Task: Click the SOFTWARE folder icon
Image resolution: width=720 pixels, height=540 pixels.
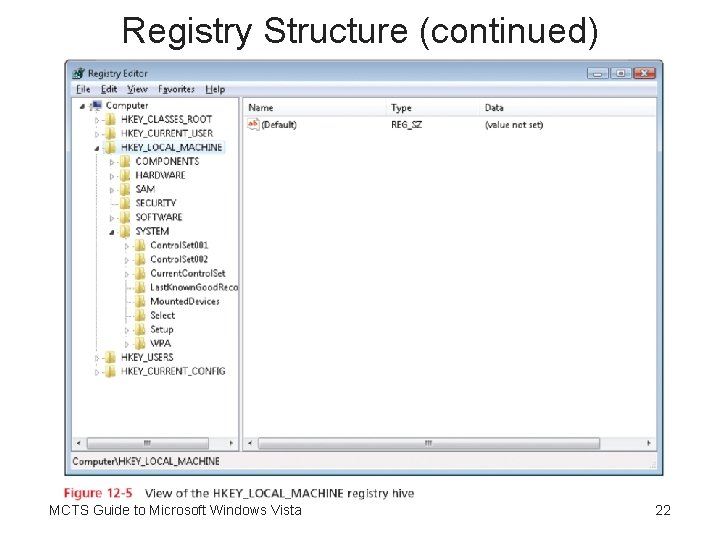Action: coord(125,217)
